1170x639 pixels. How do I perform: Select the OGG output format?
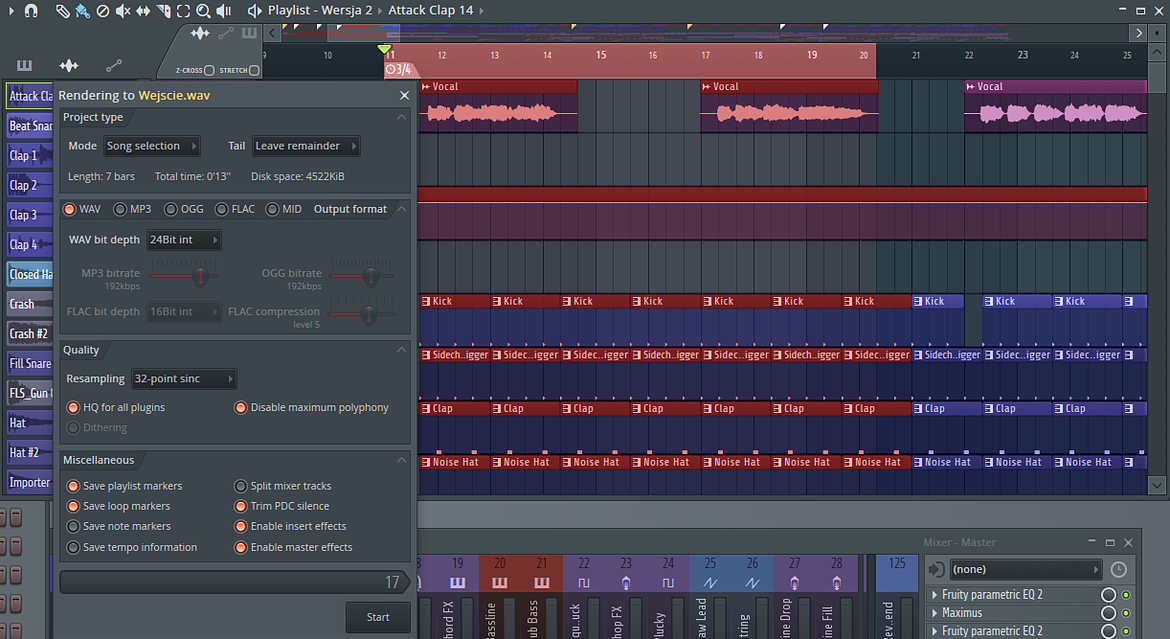[x=171, y=209]
